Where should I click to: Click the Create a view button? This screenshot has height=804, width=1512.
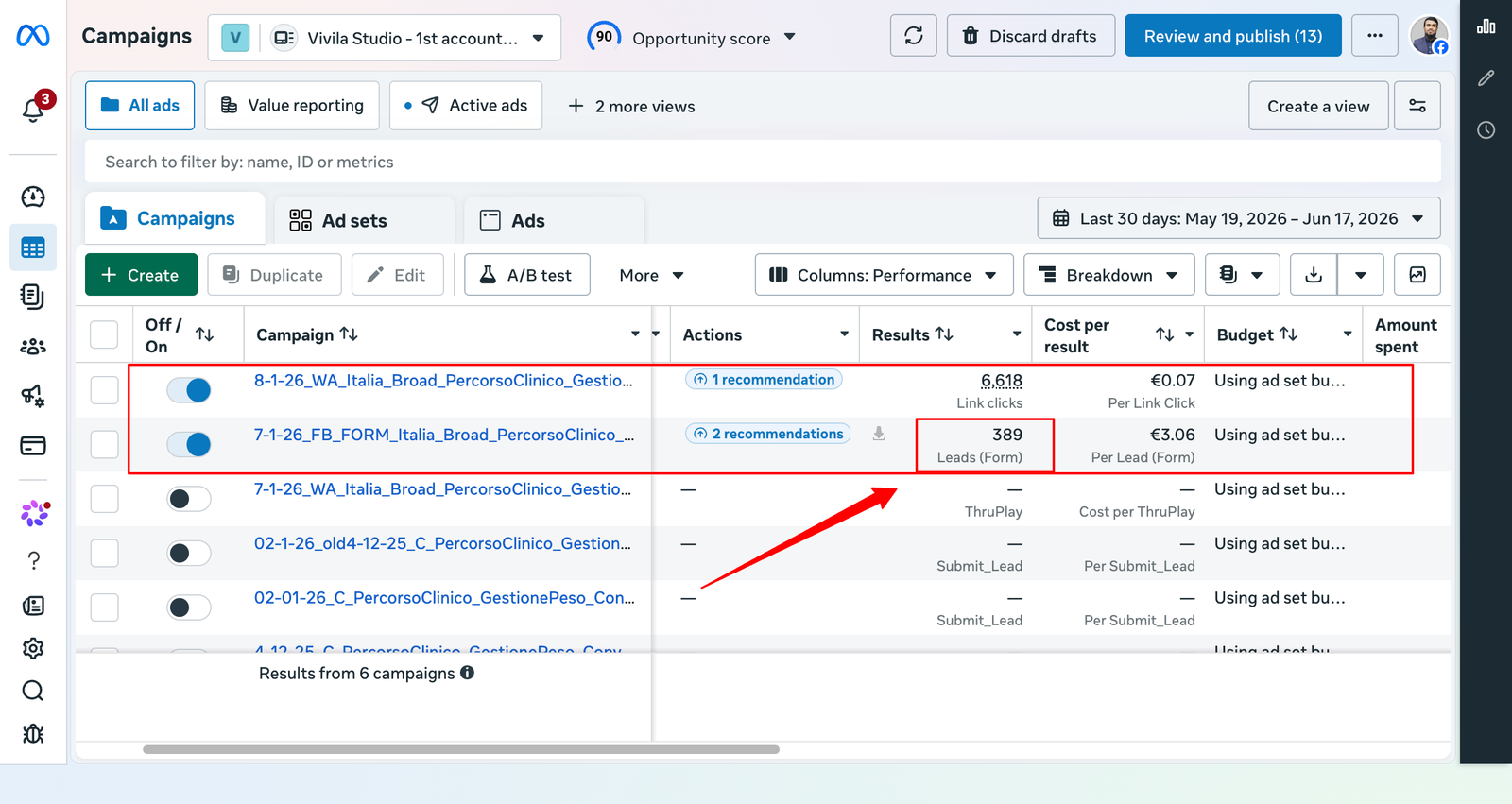[x=1318, y=106]
